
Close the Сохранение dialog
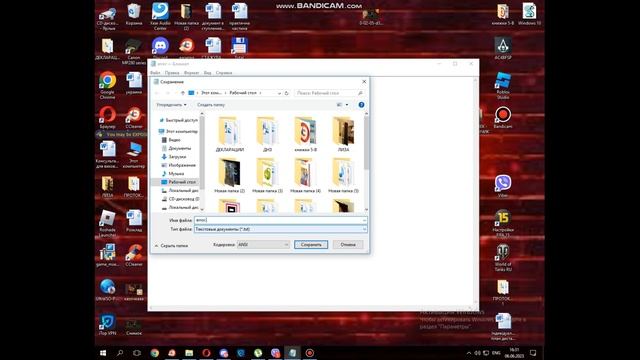364,82
